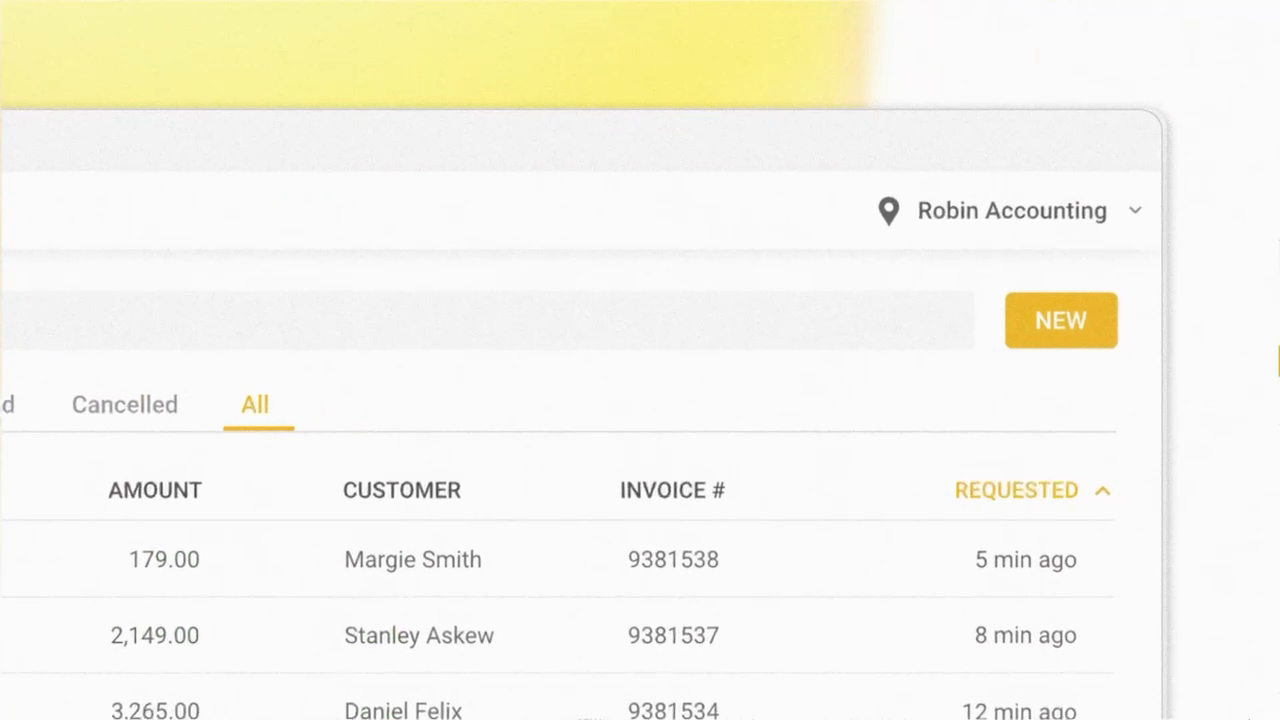Click the location pin icon
This screenshot has height=720, width=1280.
(x=888, y=211)
